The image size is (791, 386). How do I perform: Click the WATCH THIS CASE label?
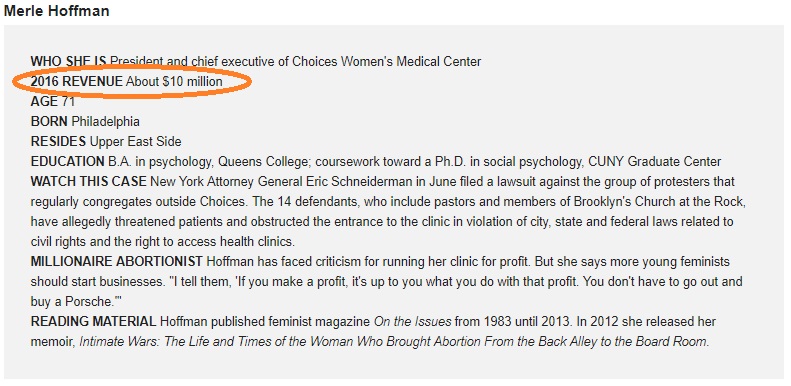click(89, 182)
